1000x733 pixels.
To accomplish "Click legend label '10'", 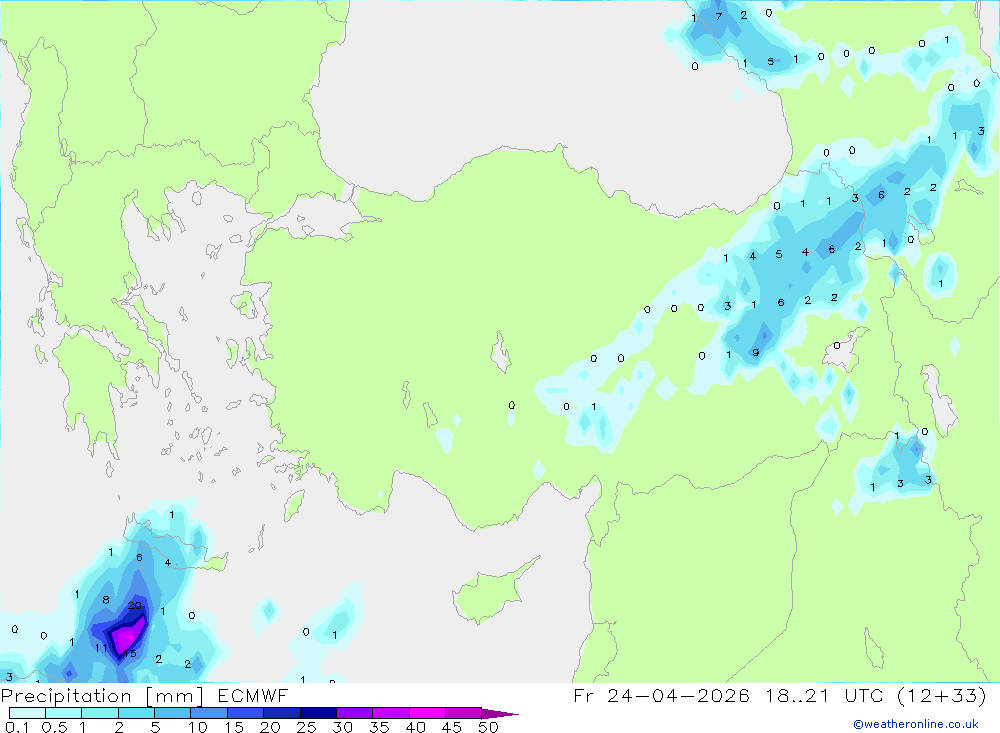I will tap(198, 727).
